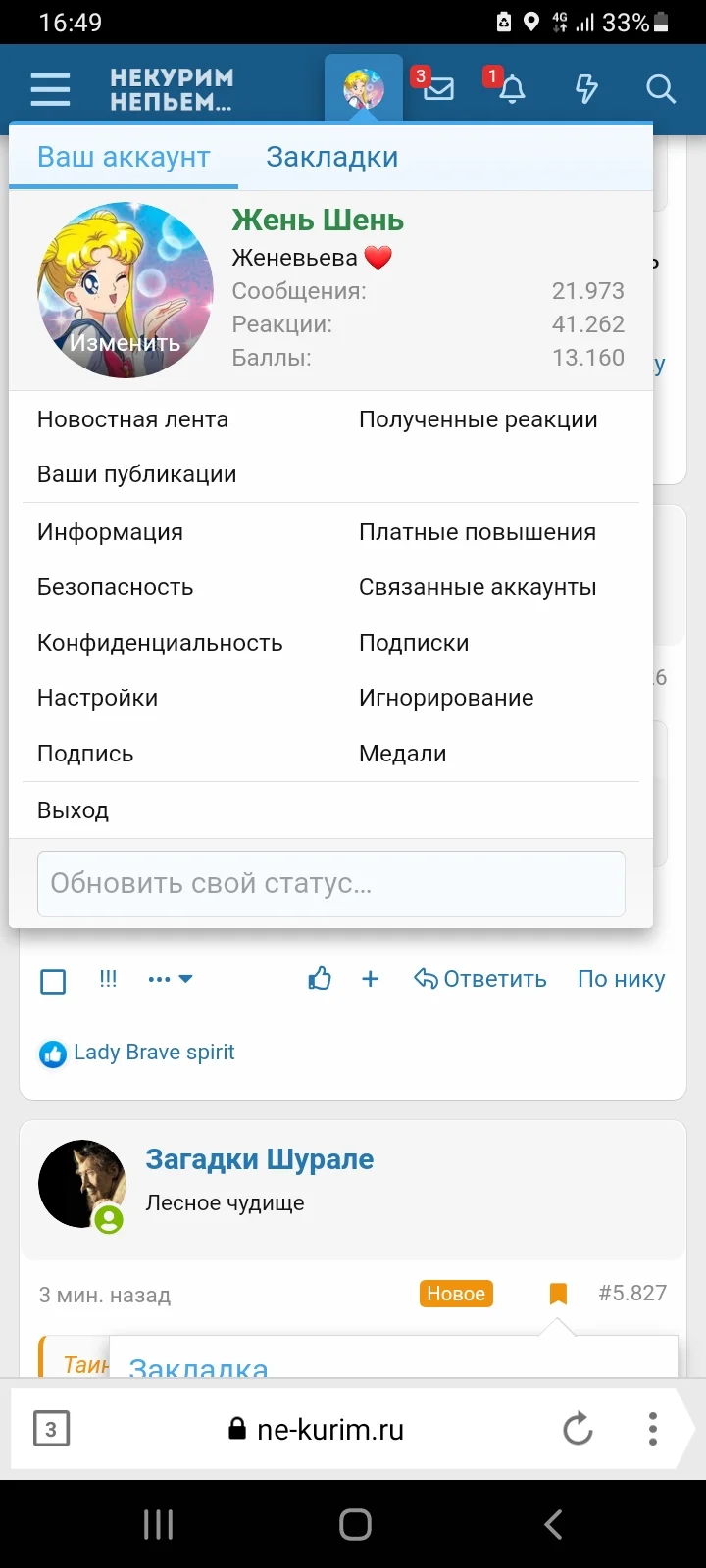Click the lightning quick-links icon
Screen dimensions: 706x1568
[585, 88]
